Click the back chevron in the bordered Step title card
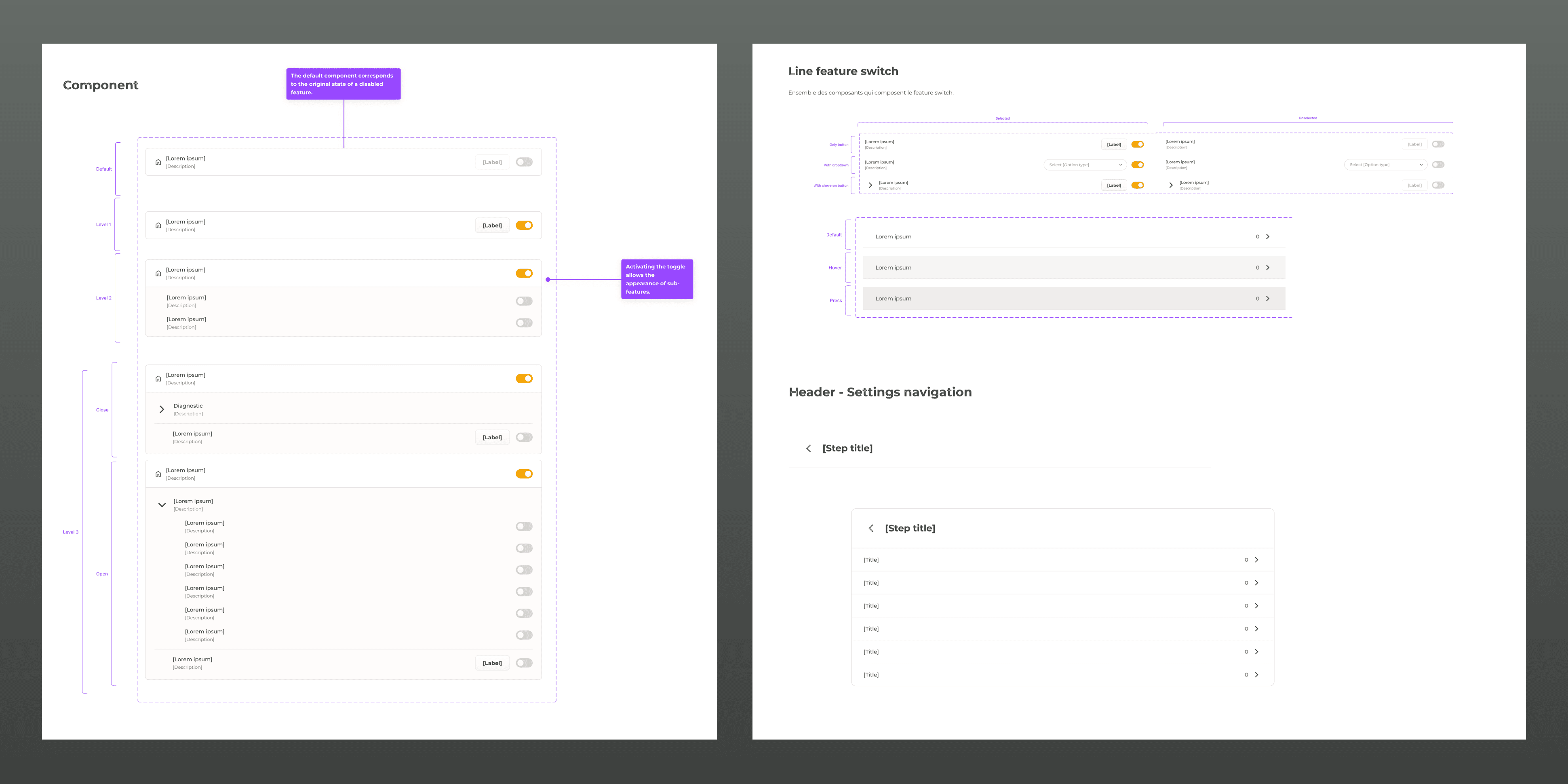This screenshot has width=1568, height=784. point(871,528)
